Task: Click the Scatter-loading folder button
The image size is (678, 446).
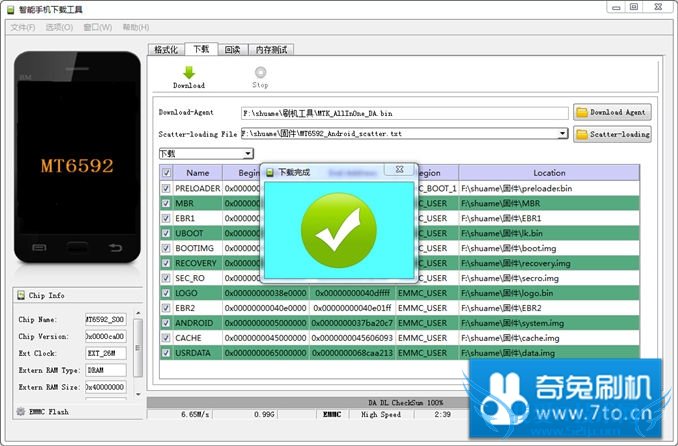Action: (x=612, y=134)
